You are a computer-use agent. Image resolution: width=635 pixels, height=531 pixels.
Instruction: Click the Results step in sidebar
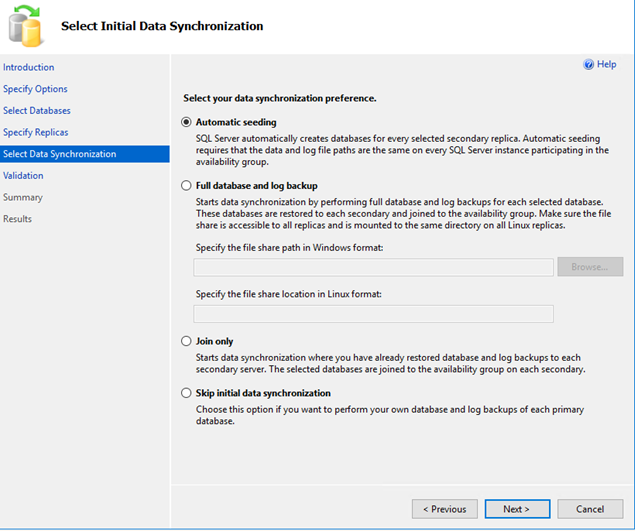click(x=17, y=219)
